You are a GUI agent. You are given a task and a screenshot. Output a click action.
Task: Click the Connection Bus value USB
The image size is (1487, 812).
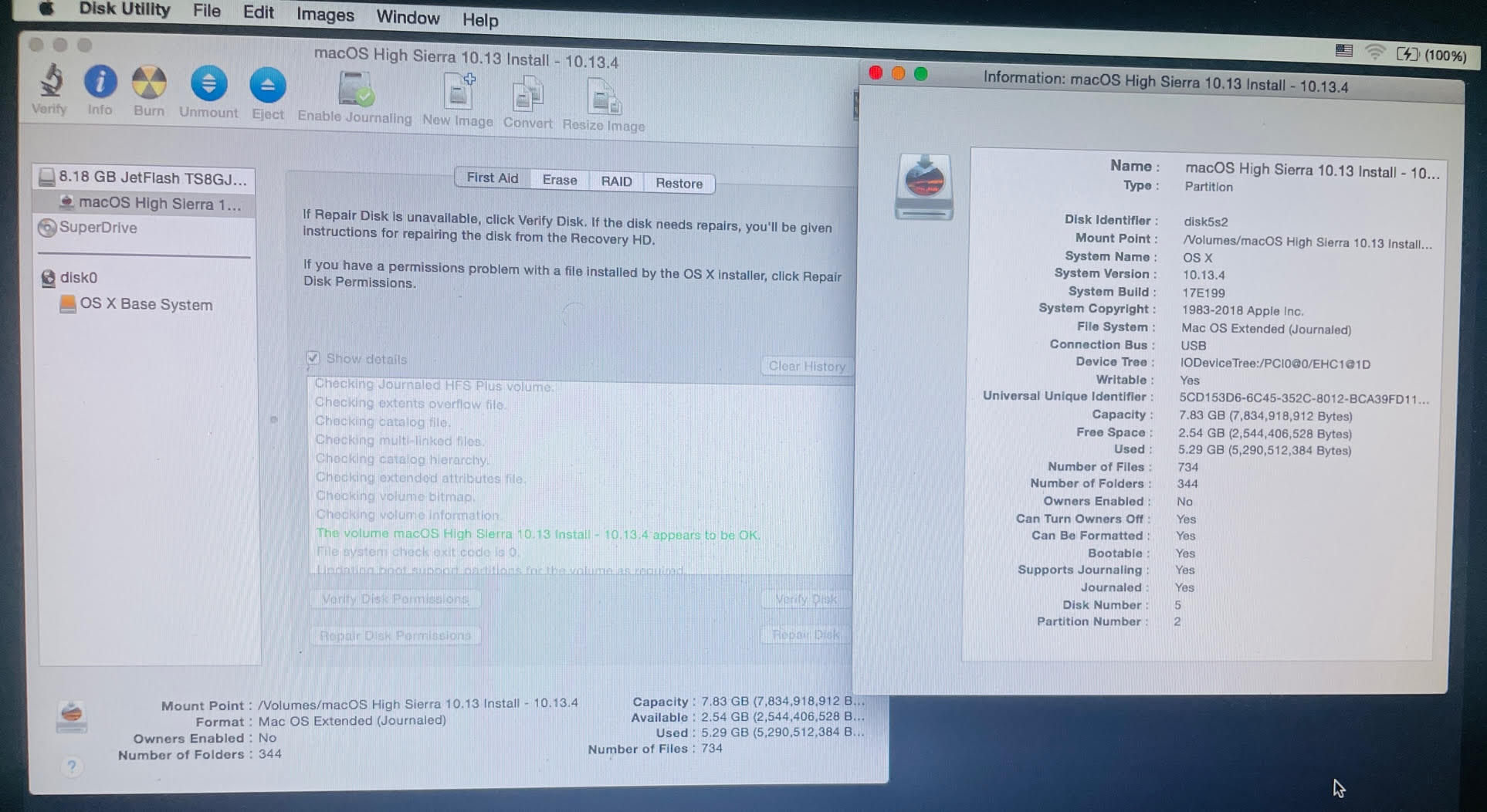pos(1194,345)
